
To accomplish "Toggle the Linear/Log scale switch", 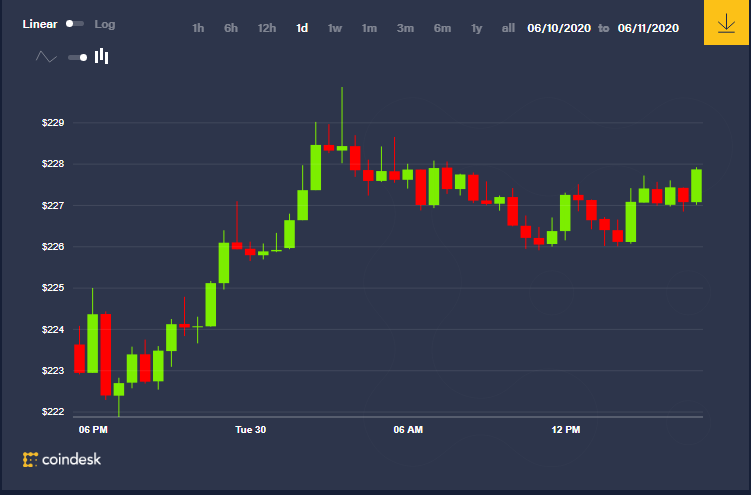I will click(75, 23).
